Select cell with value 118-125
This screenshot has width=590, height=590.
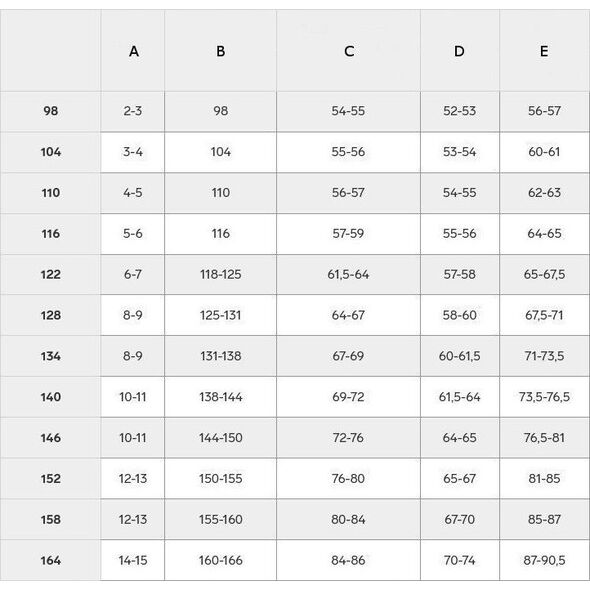220,274
